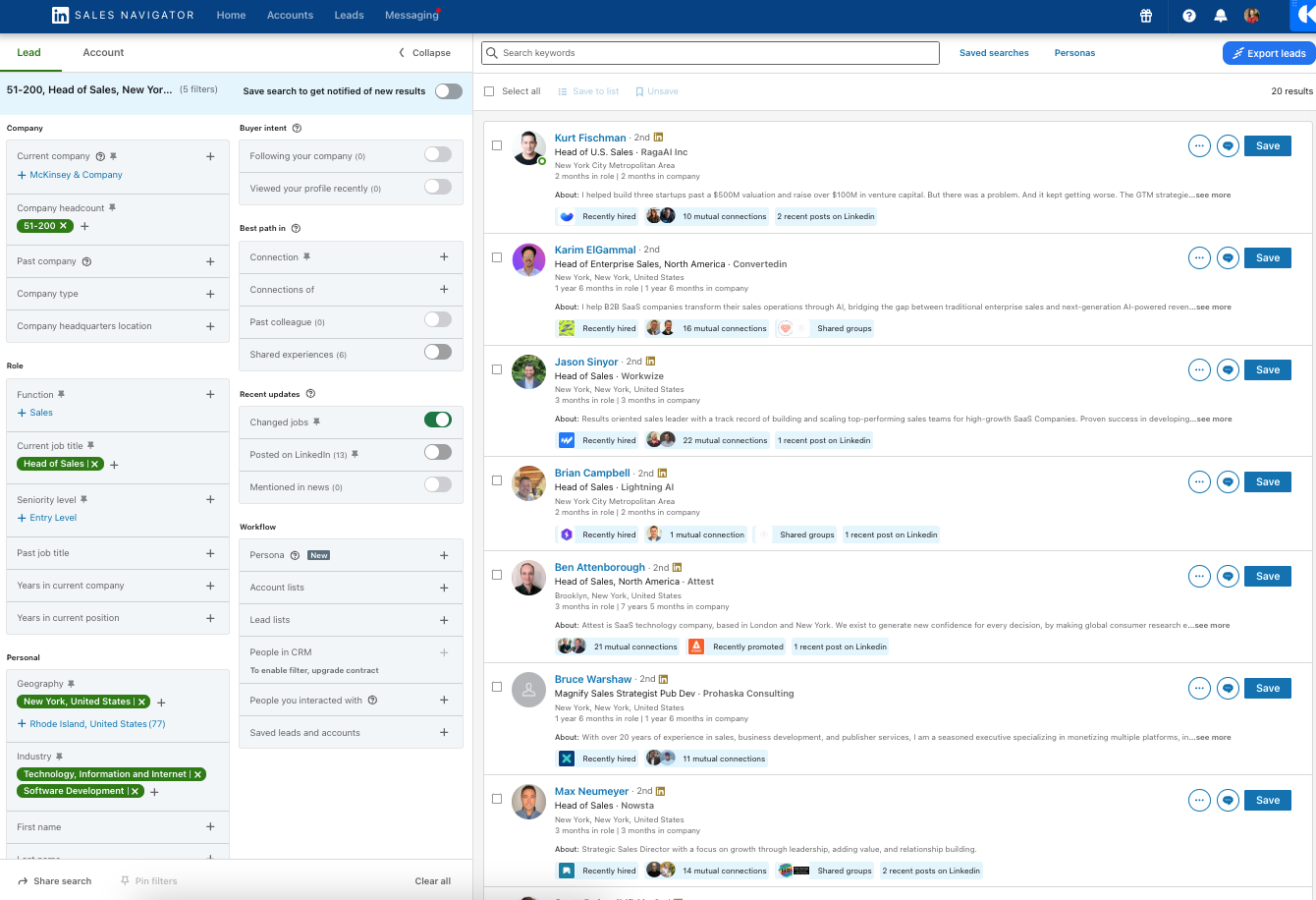
Task: Click in the Search keywords field
Action: tap(710, 53)
